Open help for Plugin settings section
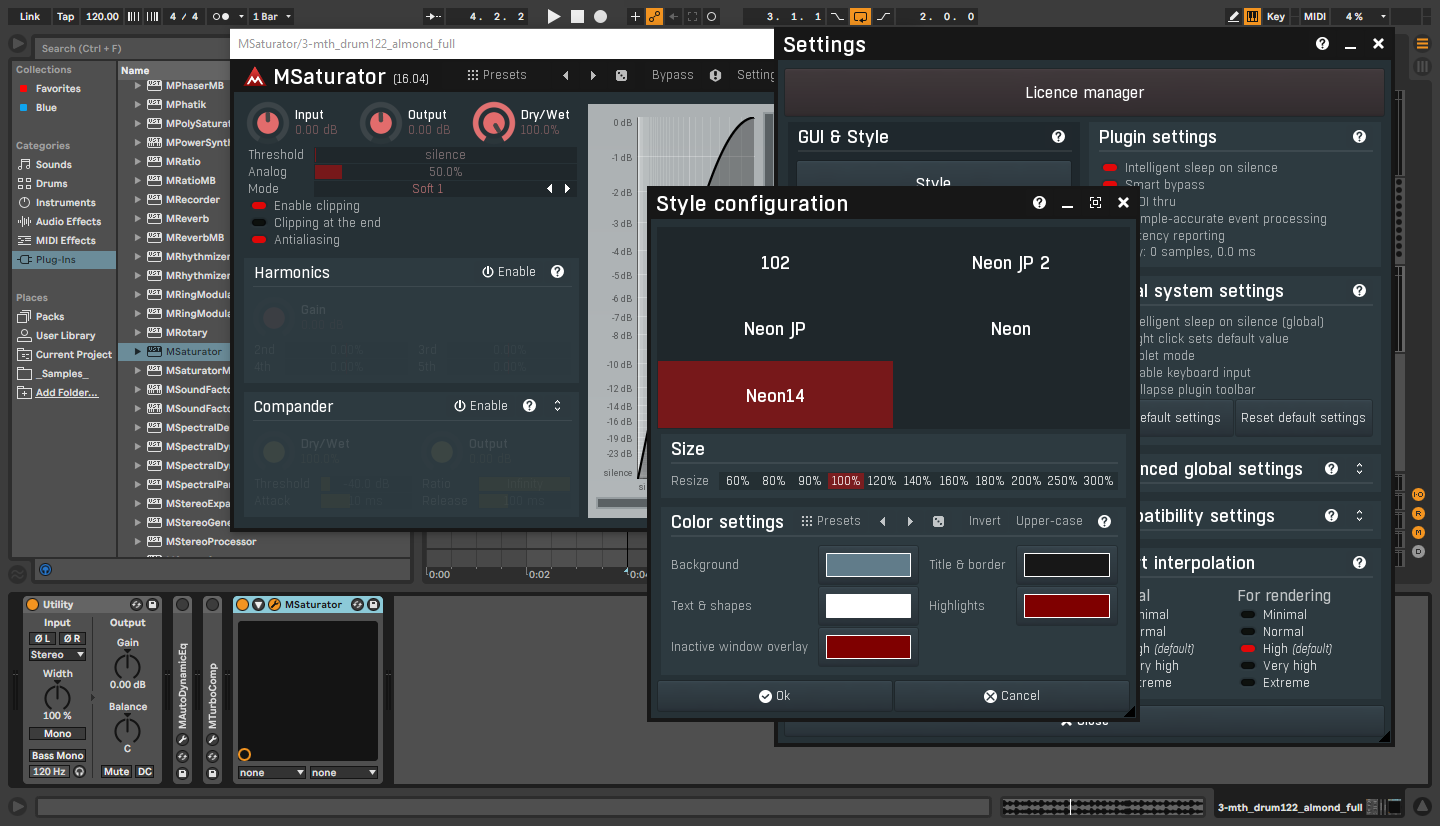The width and height of the screenshot is (1440, 826). pyautogui.click(x=1359, y=137)
